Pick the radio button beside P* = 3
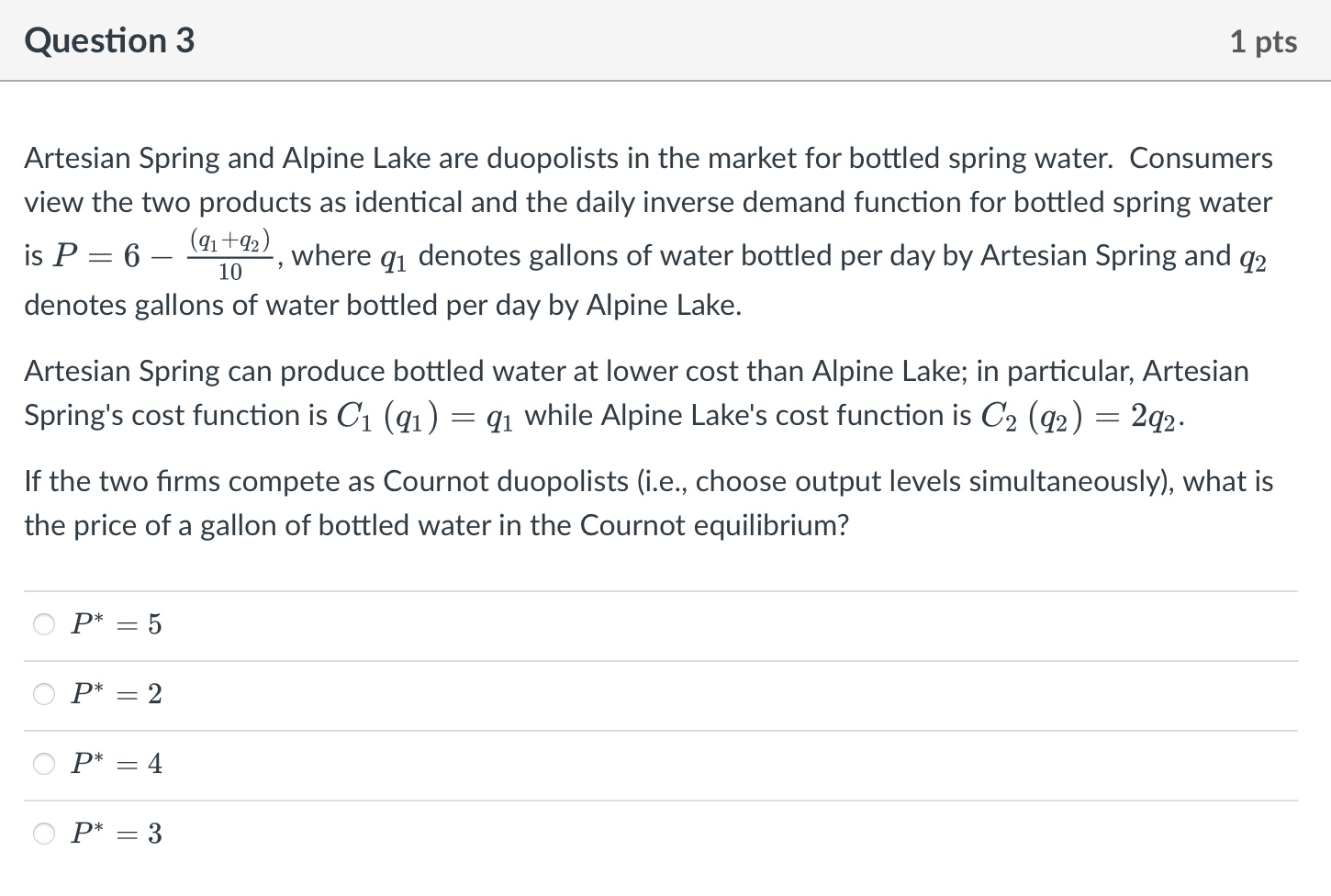The image size is (1331, 896). click(x=44, y=834)
